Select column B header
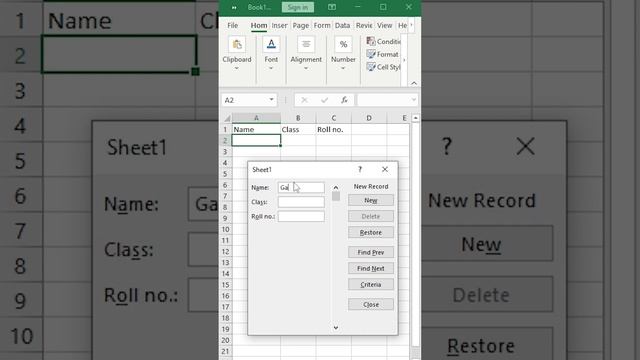This screenshot has width=640, height=360. coord(298,118)
